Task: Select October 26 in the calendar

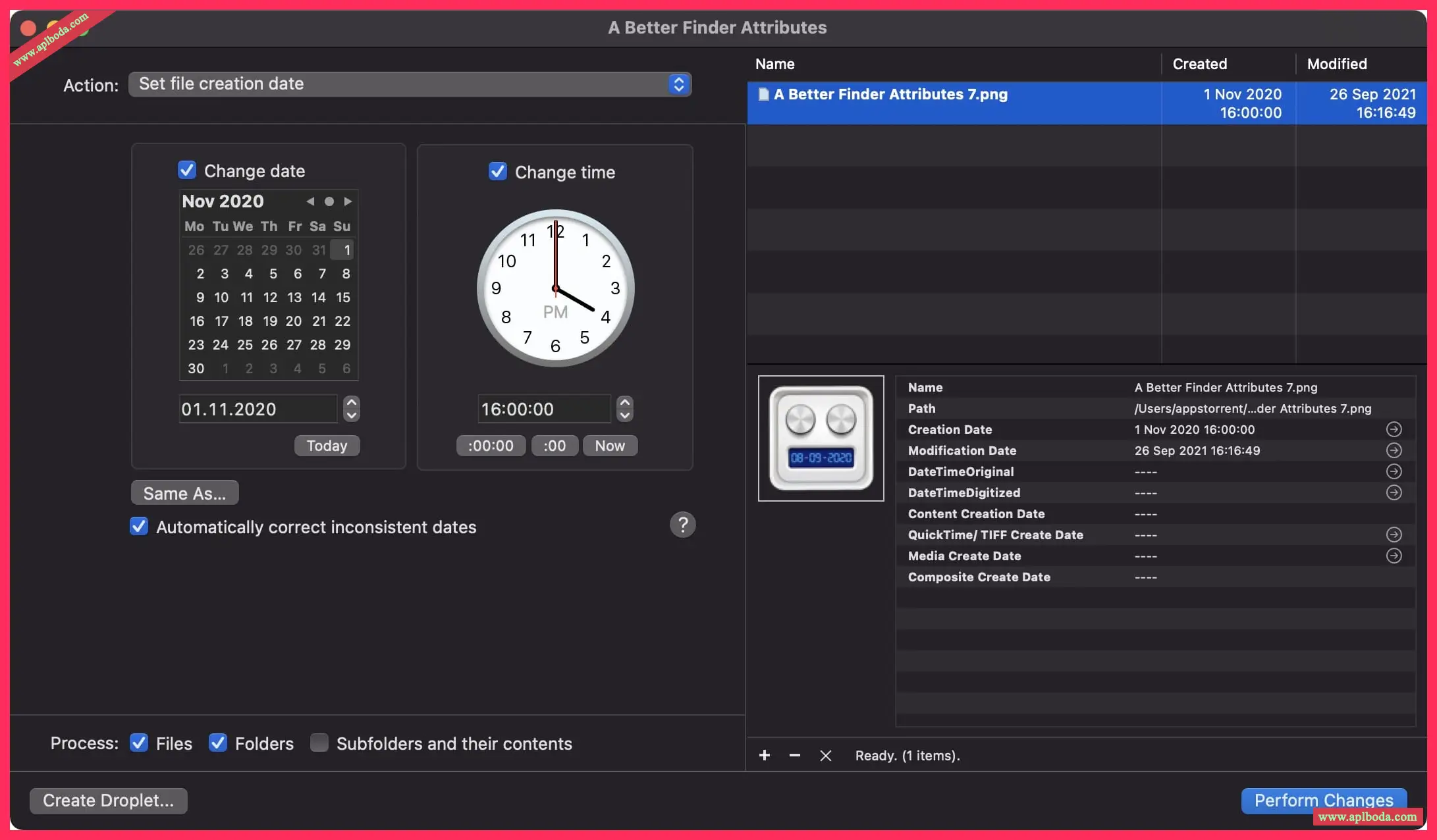Action: [x=196, y=250]
